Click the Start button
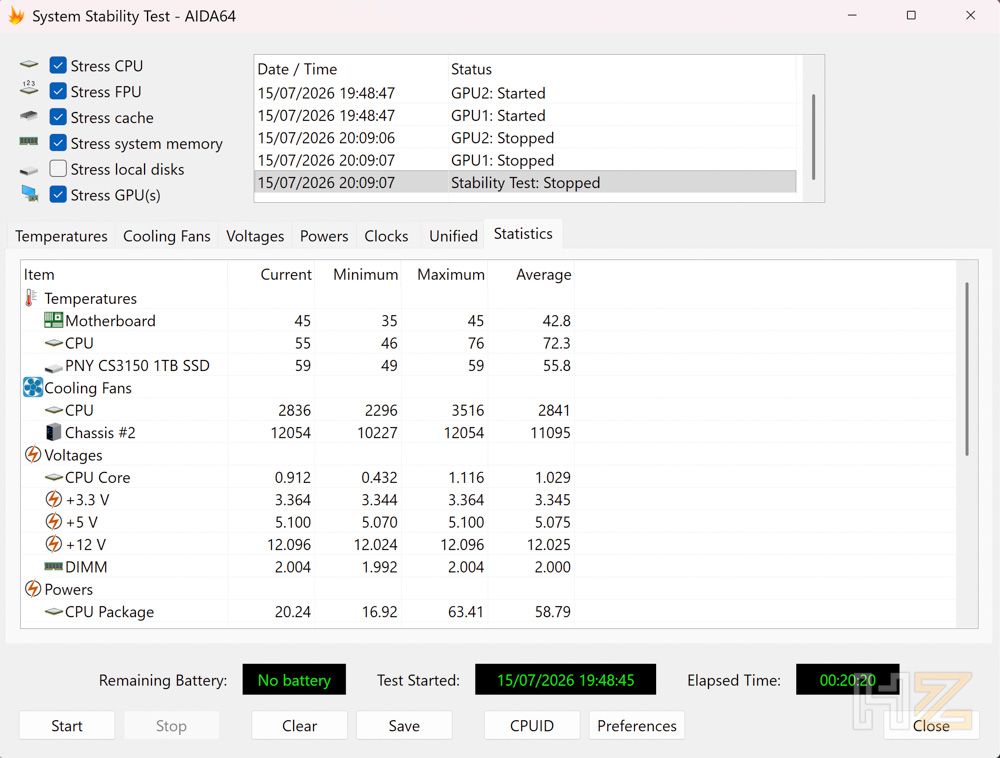 (67, 725)
